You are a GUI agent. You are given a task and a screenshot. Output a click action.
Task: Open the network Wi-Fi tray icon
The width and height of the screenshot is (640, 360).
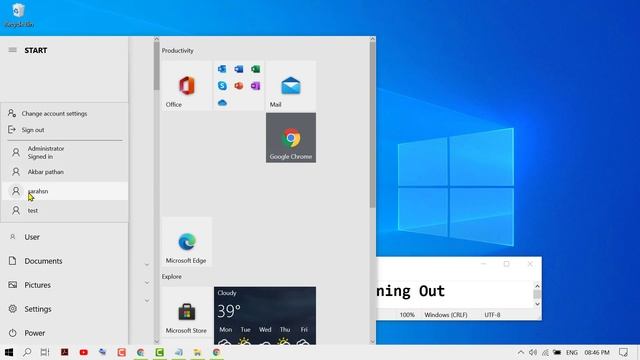point(545,352)
